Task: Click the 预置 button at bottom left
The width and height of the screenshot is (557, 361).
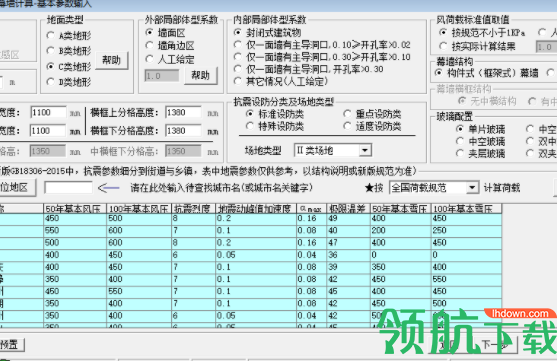Action: point(11,344)
